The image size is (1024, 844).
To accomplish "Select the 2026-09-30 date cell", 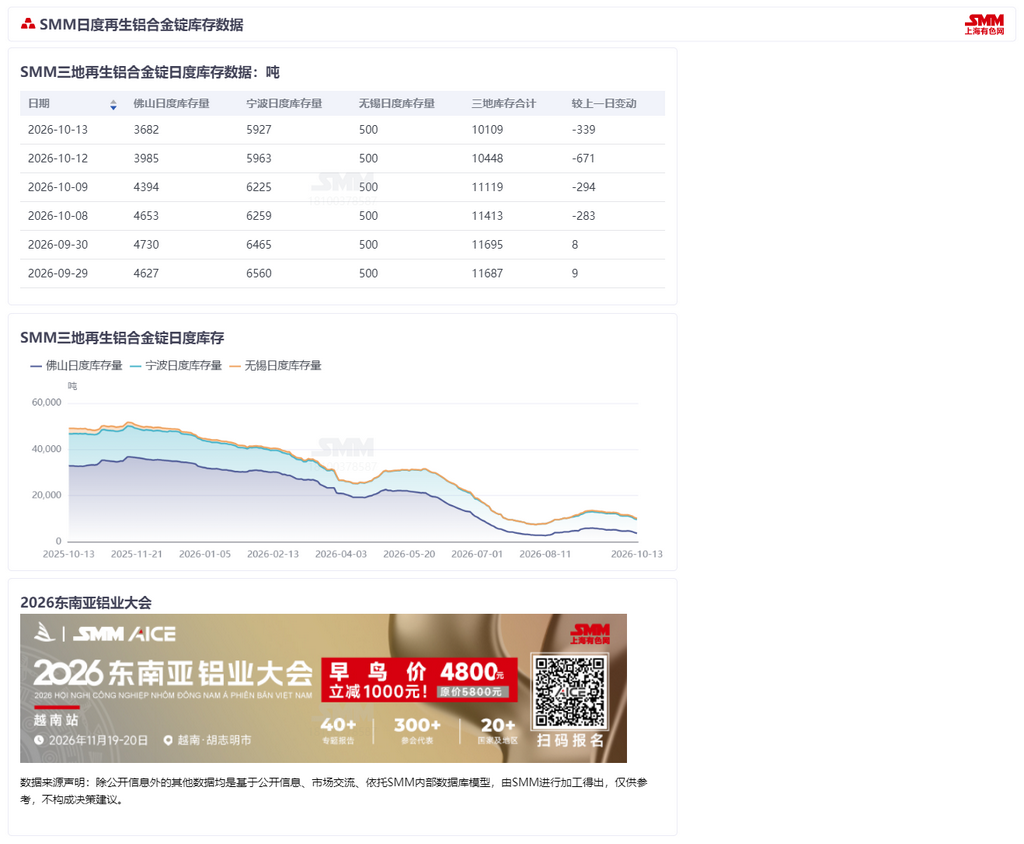I will (x=57, y=244).
